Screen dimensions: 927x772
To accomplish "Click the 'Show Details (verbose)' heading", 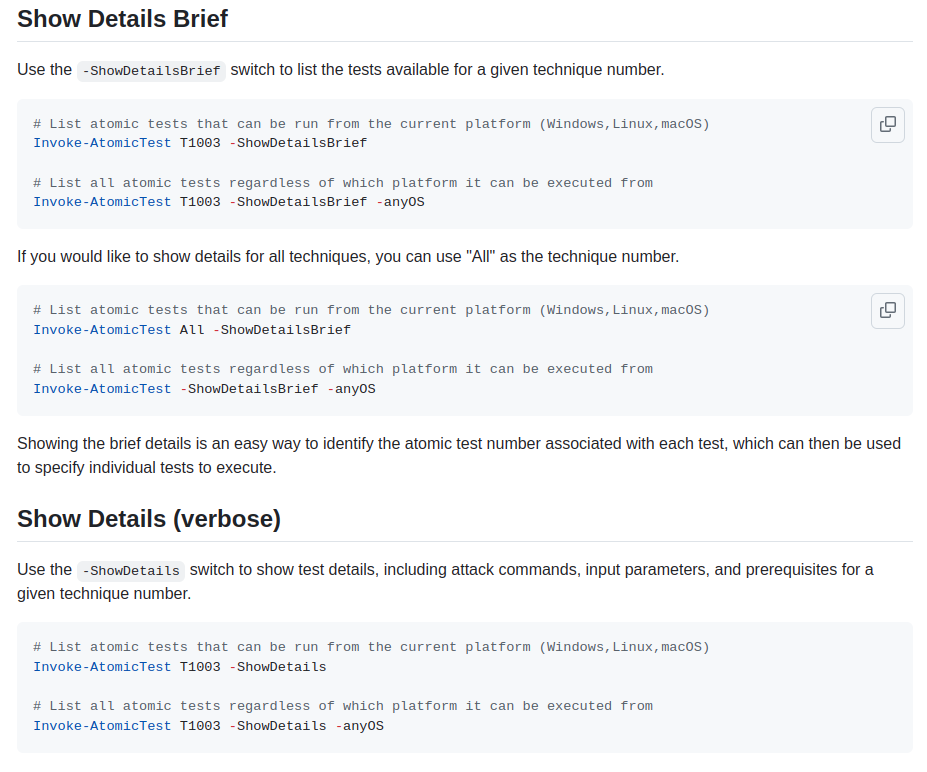I will (149, 519).
